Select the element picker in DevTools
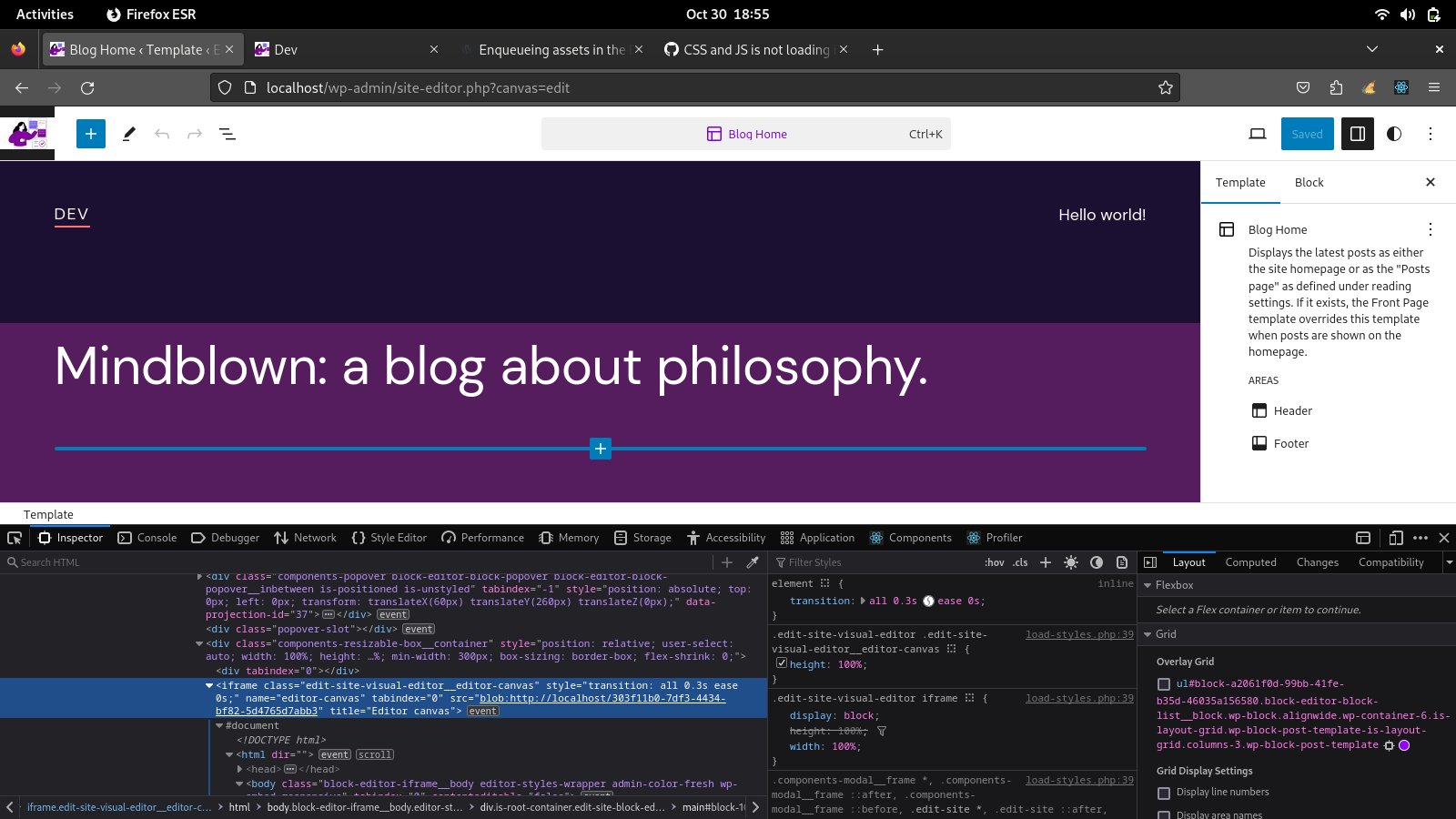This screenshot has width=1456, height=819. pyautogui.click(x=14, y=537)
